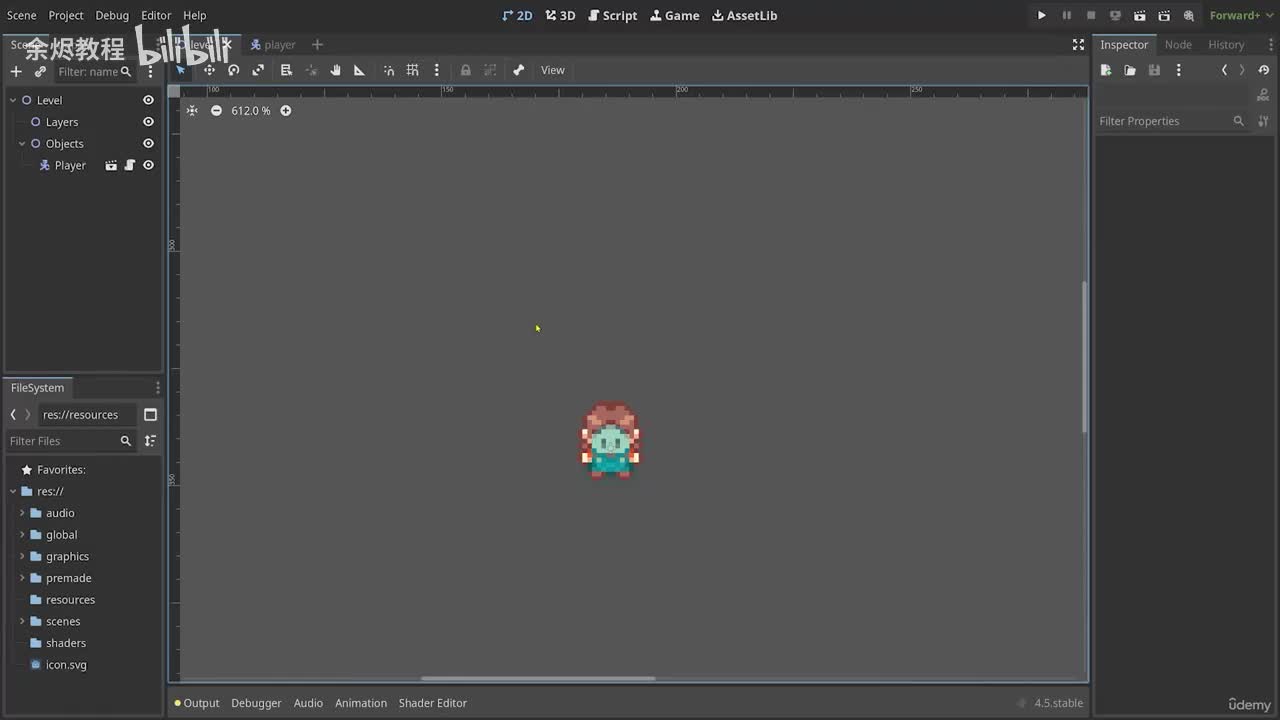Open the AssetLib workspace
This screenshot has height=720, width=1280.
coord(744,15)
